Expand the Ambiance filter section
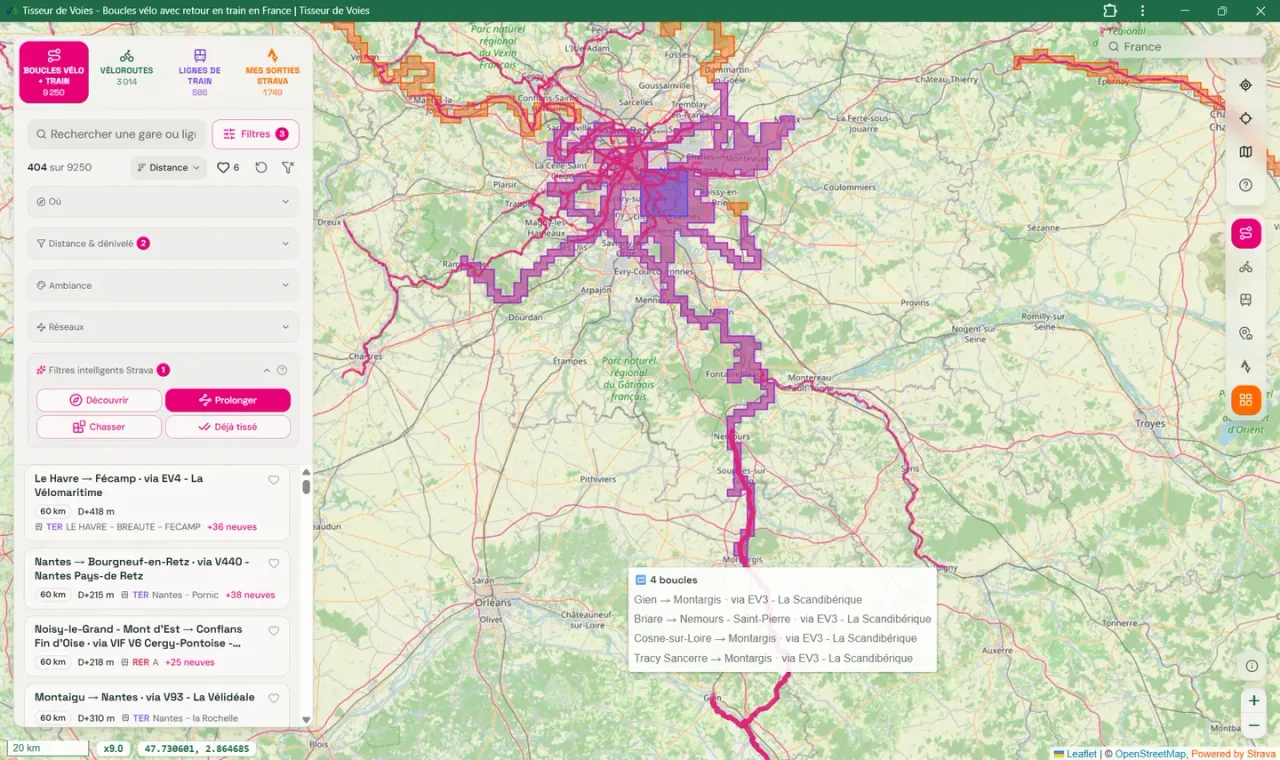1280x760 pixels. pos(163,285)
